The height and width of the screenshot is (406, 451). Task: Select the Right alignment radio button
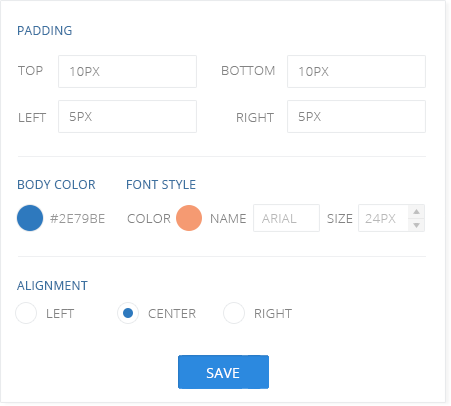click(234, 313)
